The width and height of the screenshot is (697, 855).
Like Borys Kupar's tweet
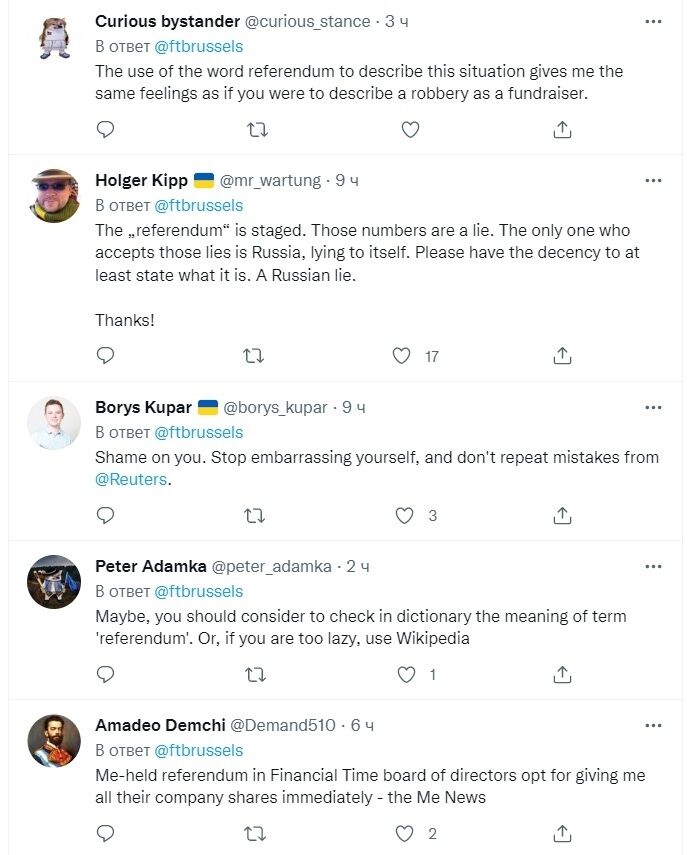[404, 516]
